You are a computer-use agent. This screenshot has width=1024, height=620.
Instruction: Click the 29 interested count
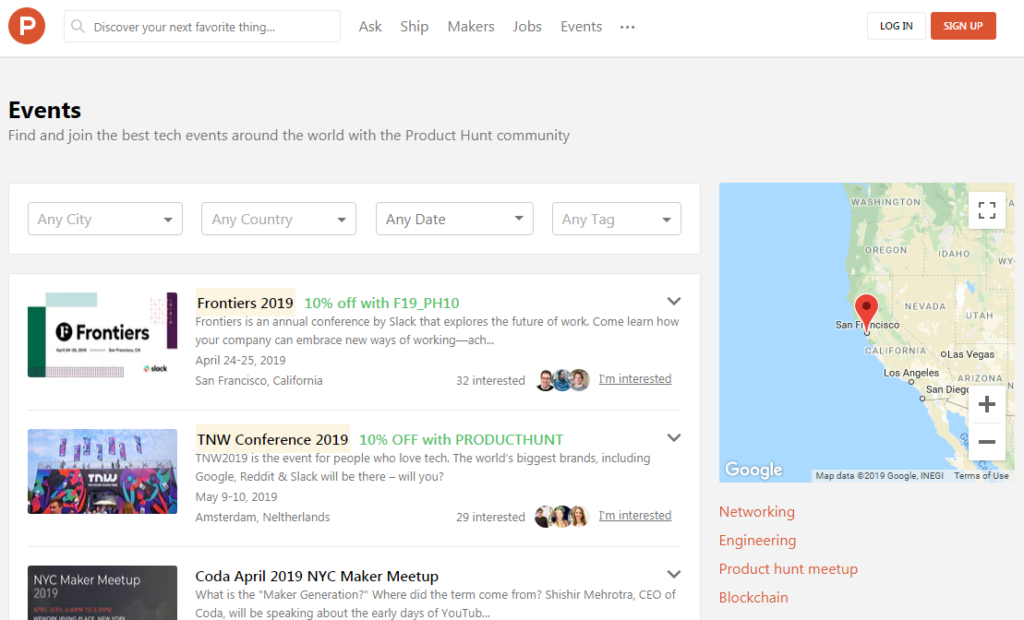tap(490, 517)
